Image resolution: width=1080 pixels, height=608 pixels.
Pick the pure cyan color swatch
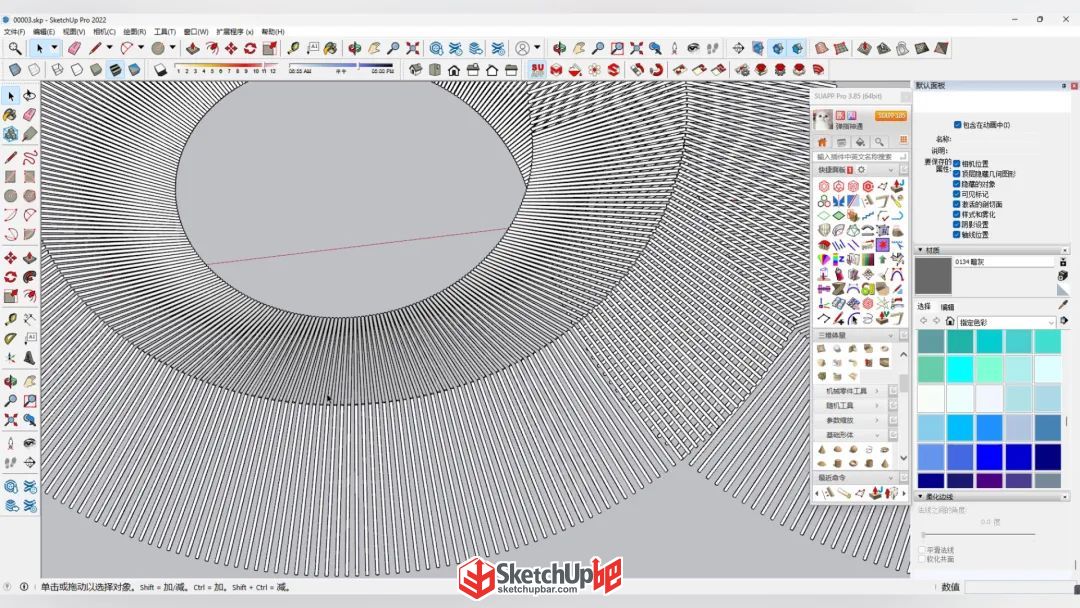959,370
